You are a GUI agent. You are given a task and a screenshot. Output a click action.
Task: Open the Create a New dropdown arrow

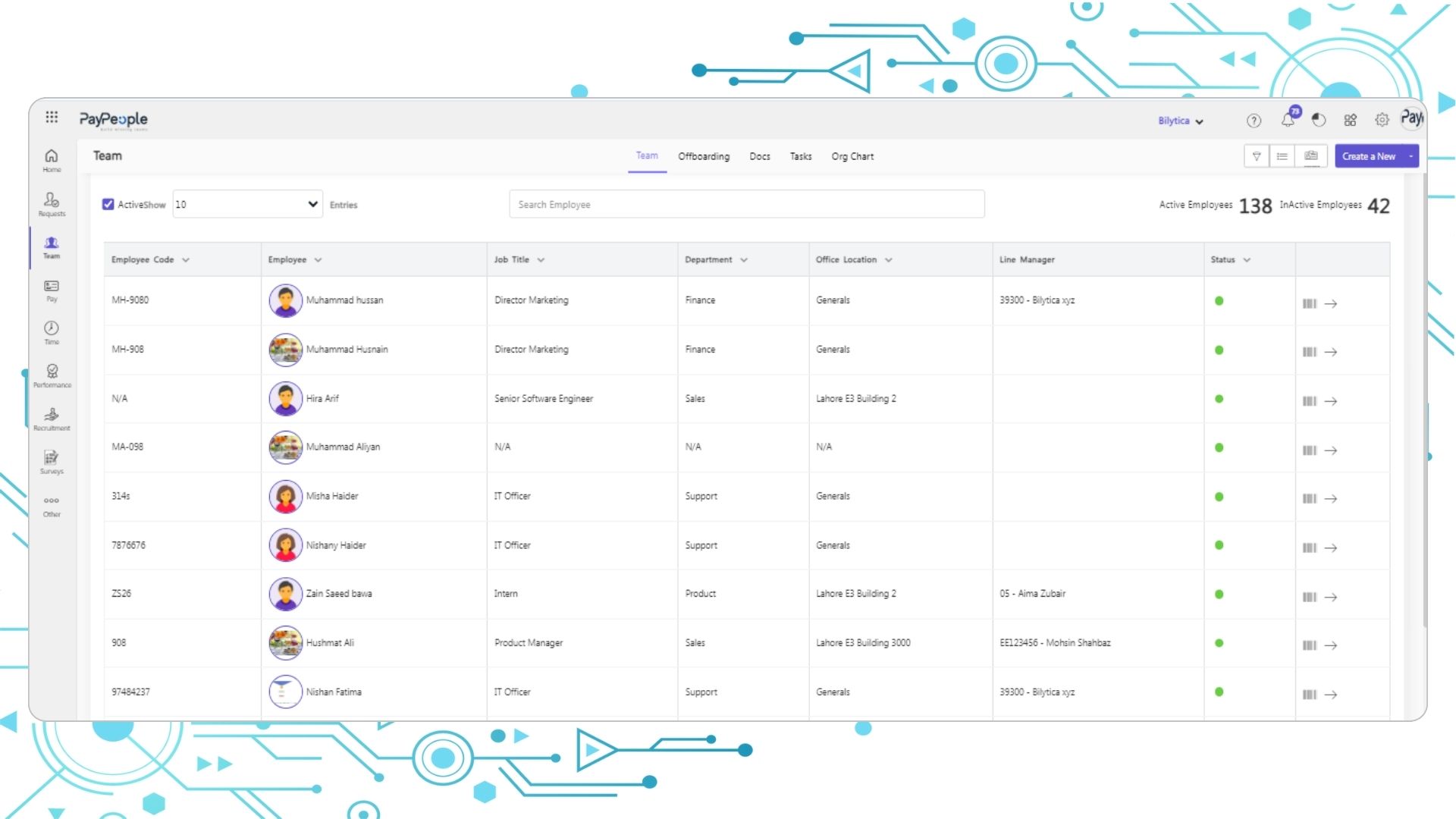coord(1410,156)
